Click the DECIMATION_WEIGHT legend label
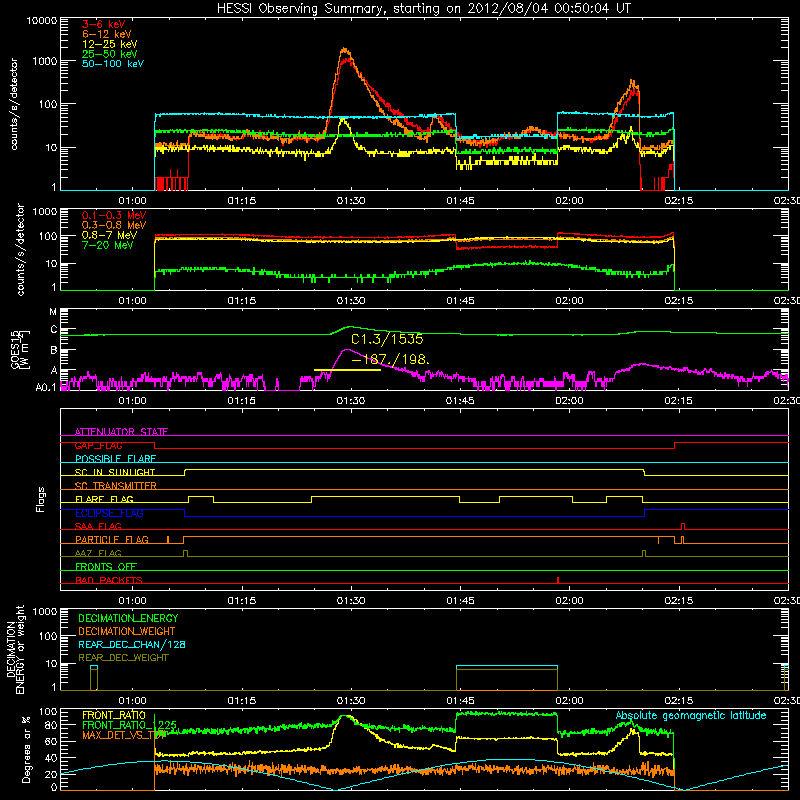The height and width of the screenshot is (800, 800). coord(127,632)
